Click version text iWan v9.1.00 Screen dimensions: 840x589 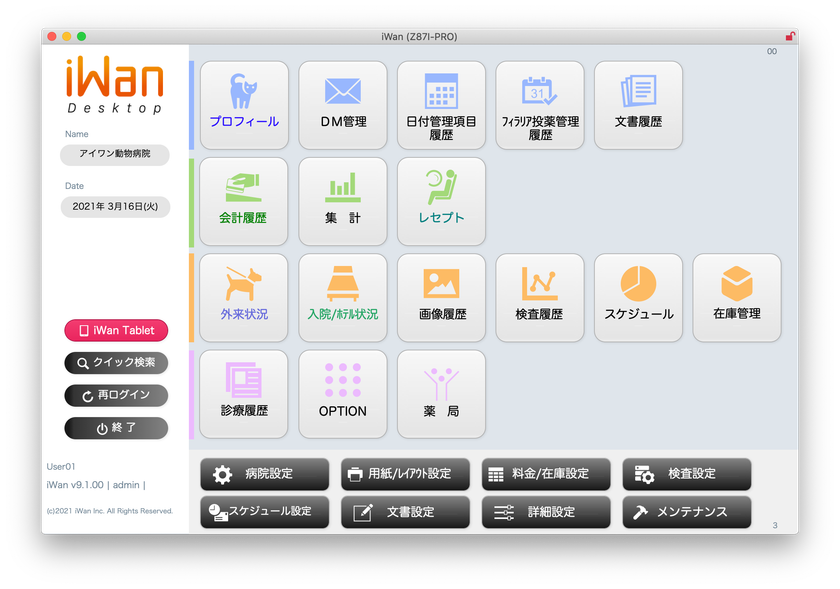pos(75,485)
